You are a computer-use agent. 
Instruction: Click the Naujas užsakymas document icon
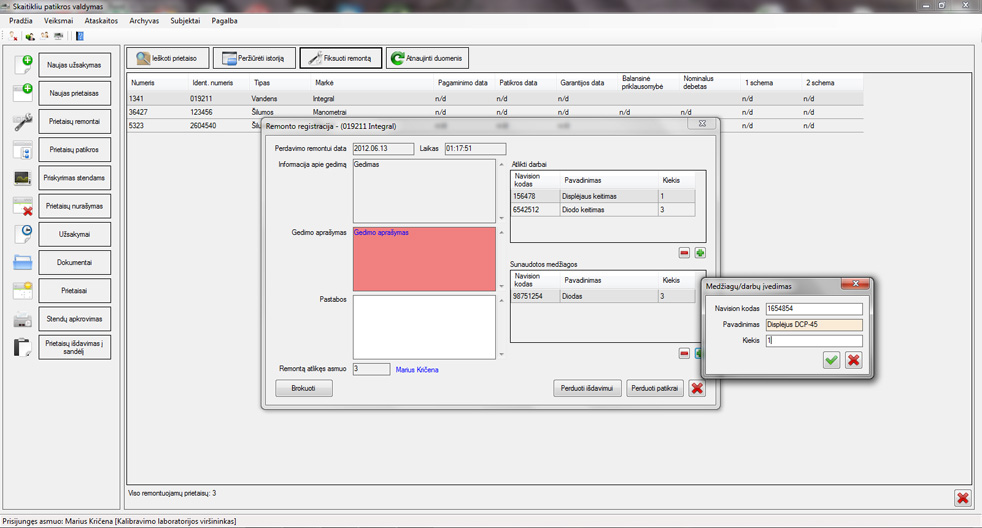(22, 66)
